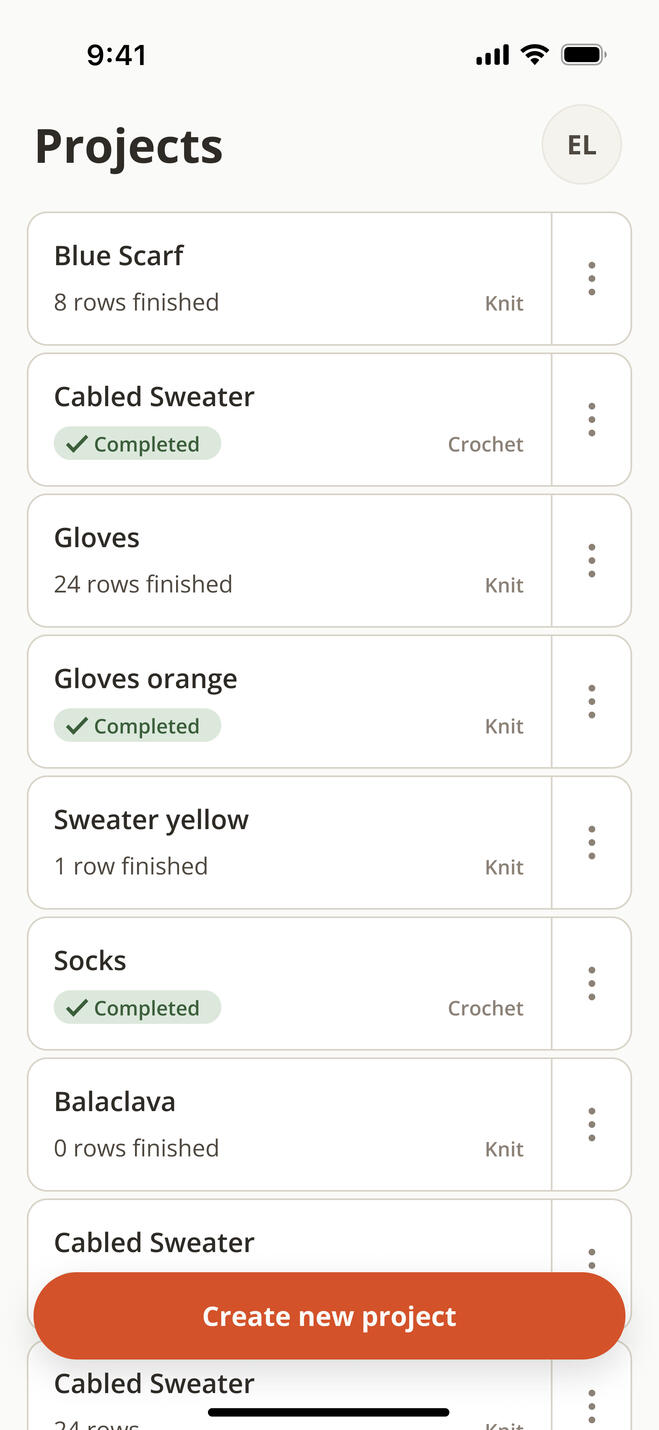Select the Gloves orange project title
Screen dimensions: 659x1430
[146, 680]
